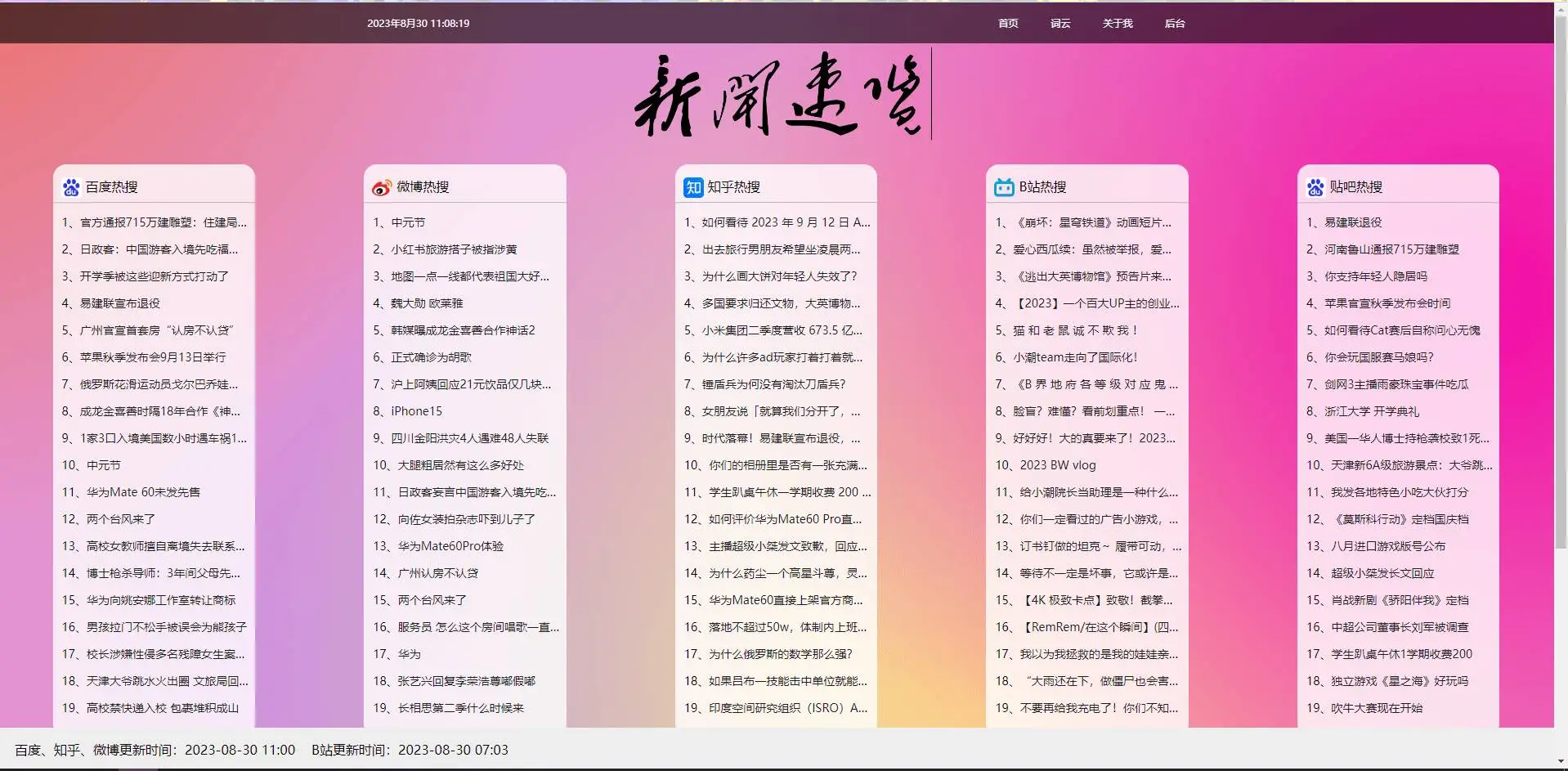This screenshot has width=1568, height=771.
Task: Click footer text B站更新时间
Action: pos(410,750)
